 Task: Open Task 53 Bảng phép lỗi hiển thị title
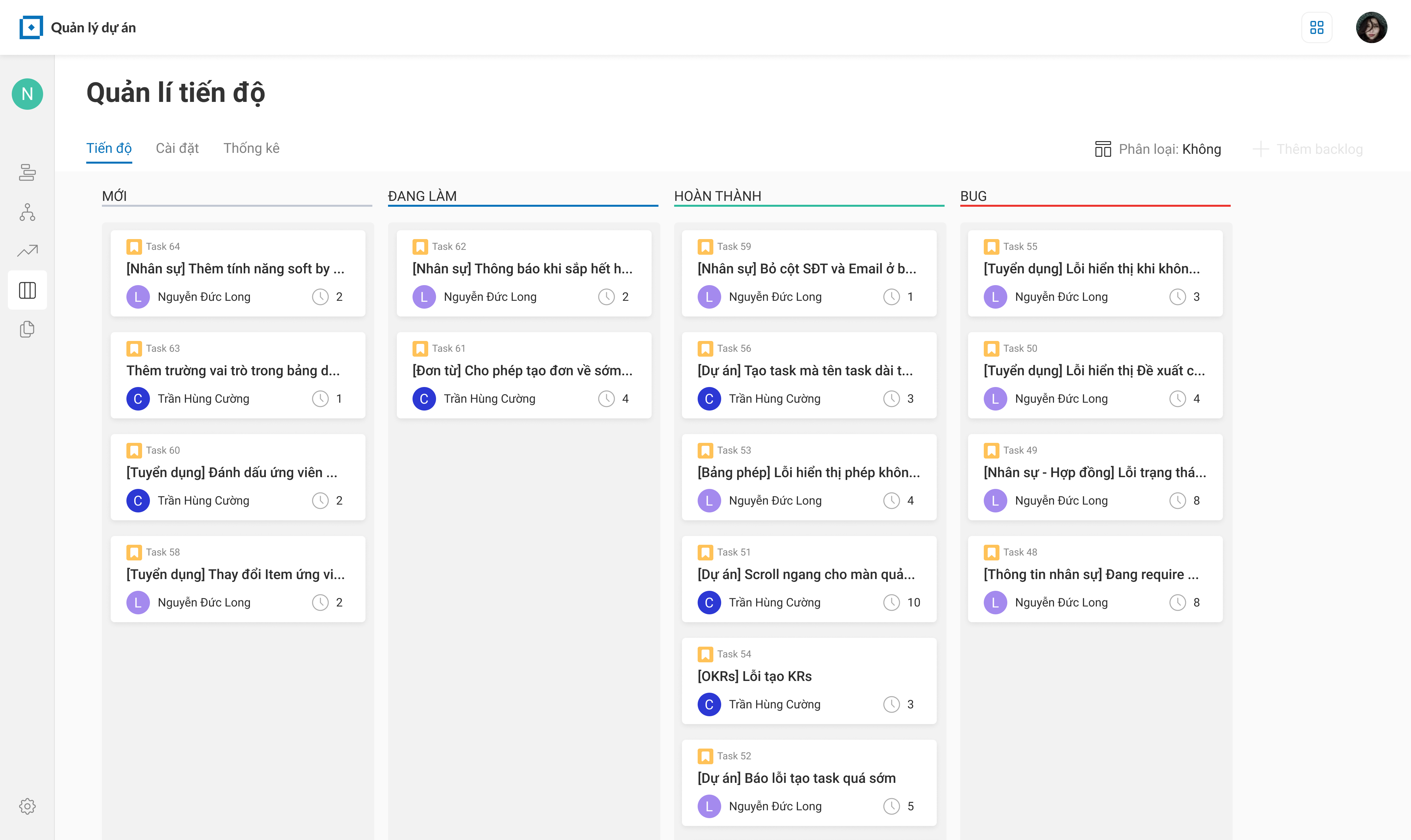point(809,472)
